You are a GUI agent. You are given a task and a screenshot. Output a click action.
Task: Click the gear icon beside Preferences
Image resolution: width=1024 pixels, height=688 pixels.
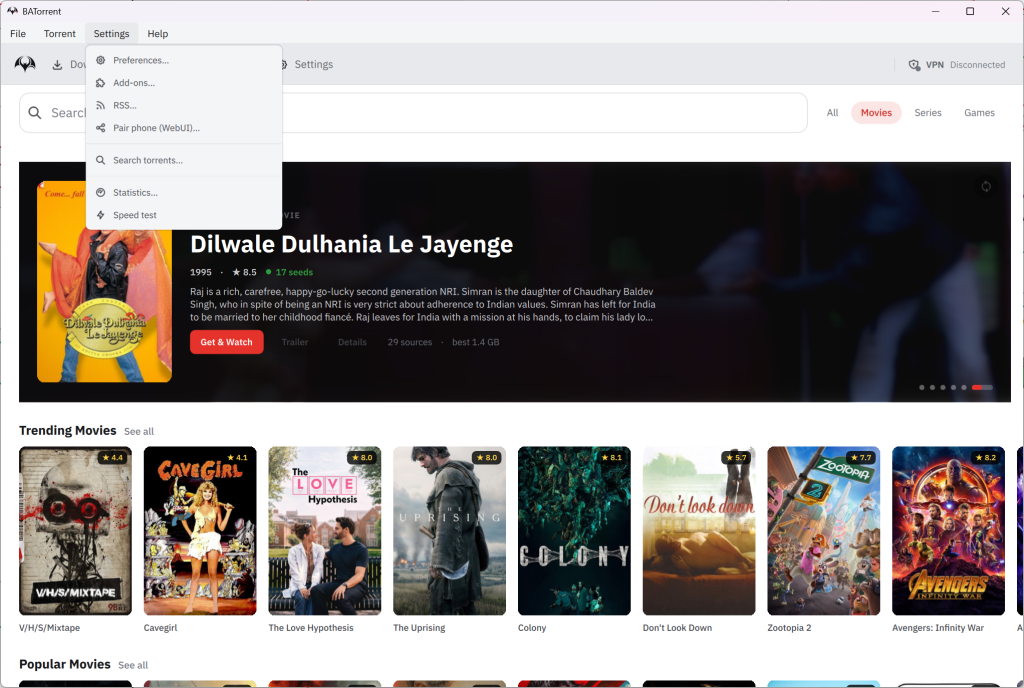pos(101,60)
